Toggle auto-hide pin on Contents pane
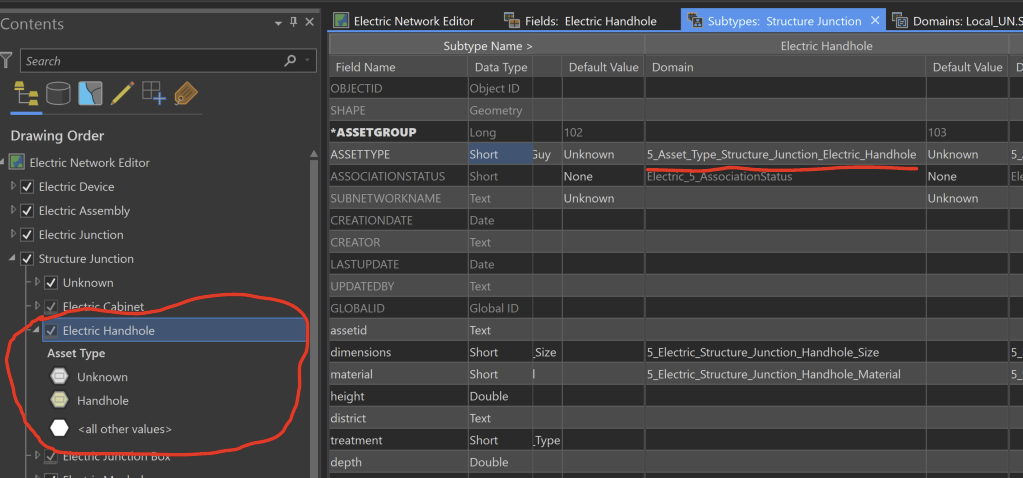 [294, 23]
